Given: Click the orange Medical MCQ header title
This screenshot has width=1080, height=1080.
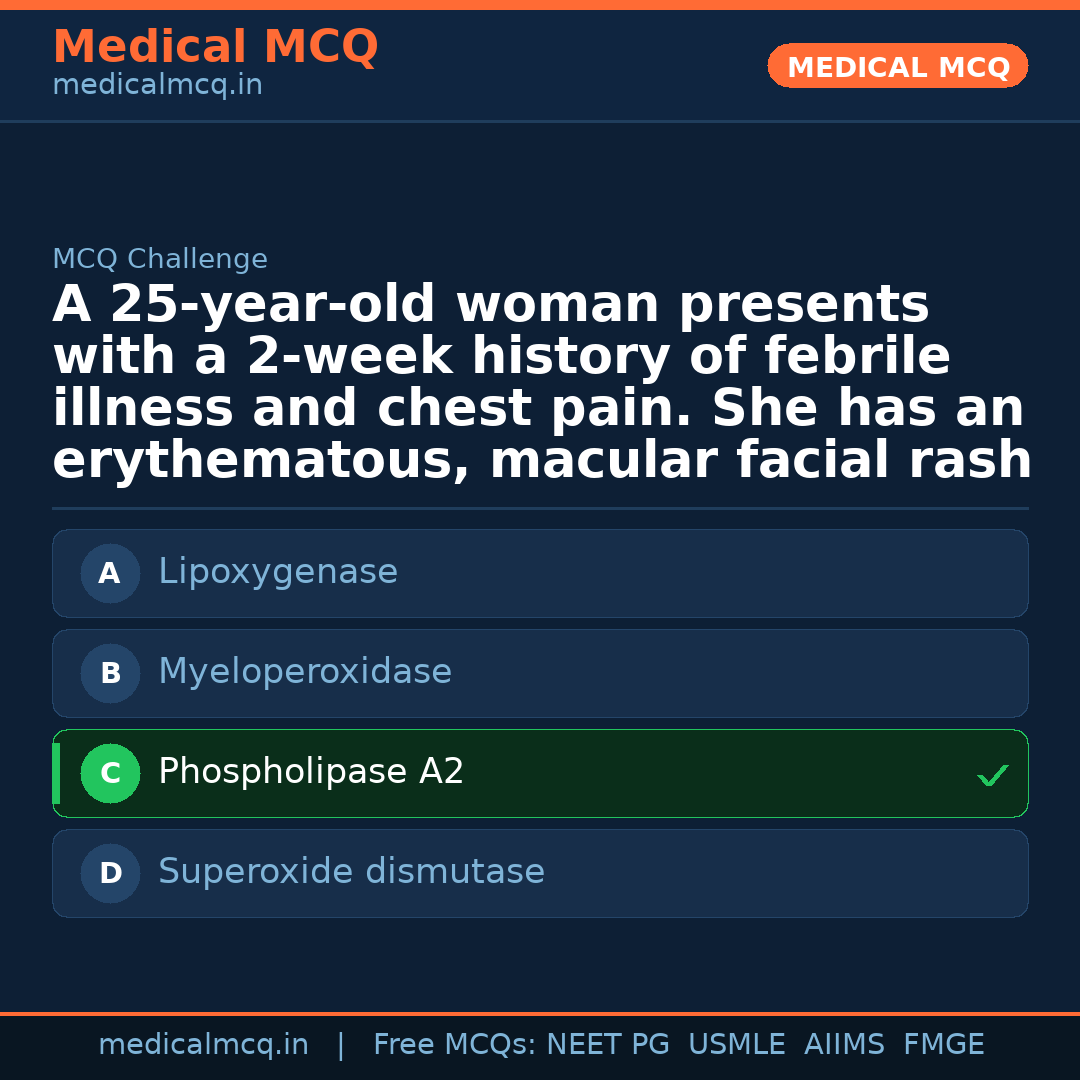Looking at the screenshot, I should coord(215,47).
